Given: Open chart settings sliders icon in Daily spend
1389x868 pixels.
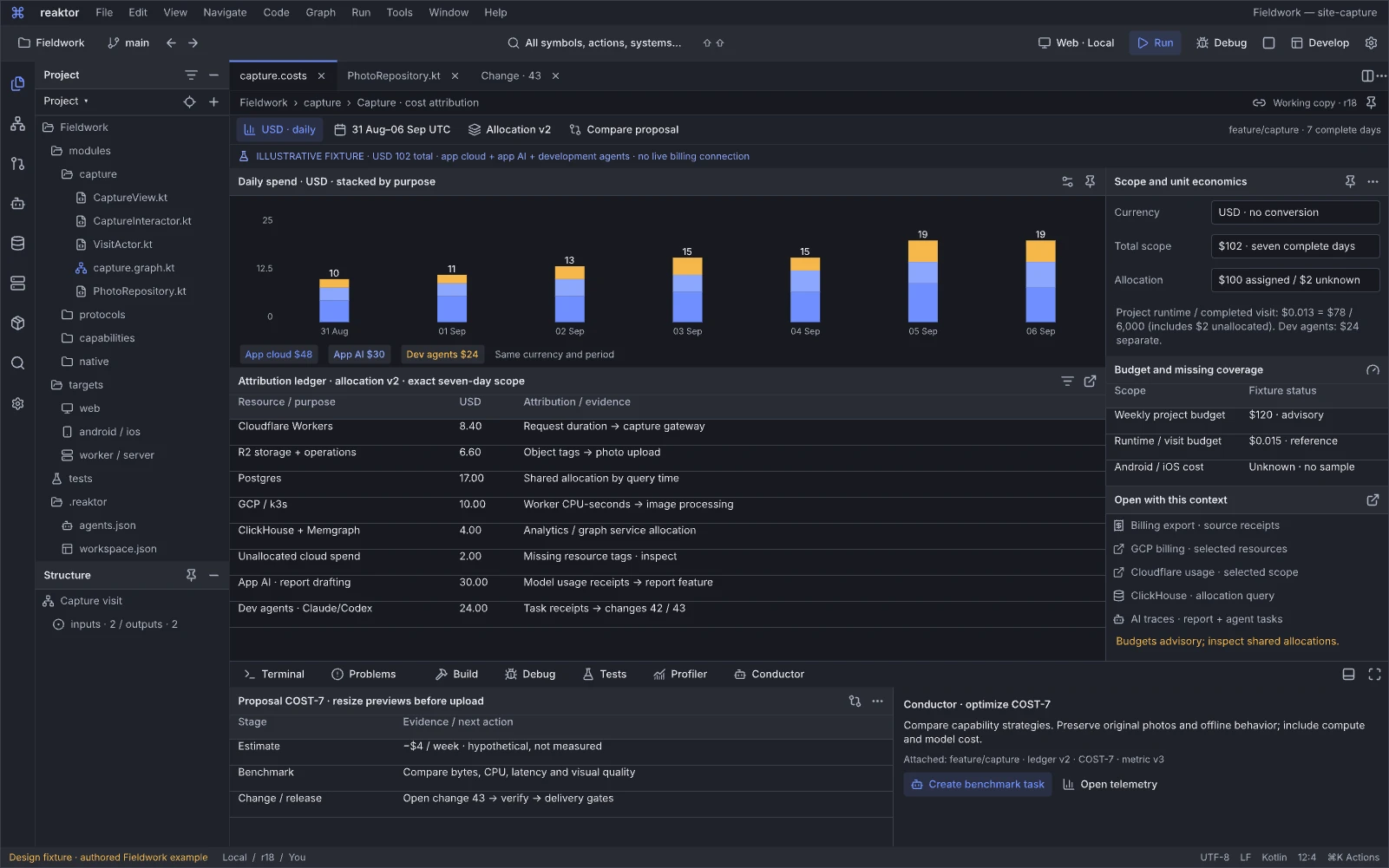Looking at the screenshot, I should tap(1067, 181).
